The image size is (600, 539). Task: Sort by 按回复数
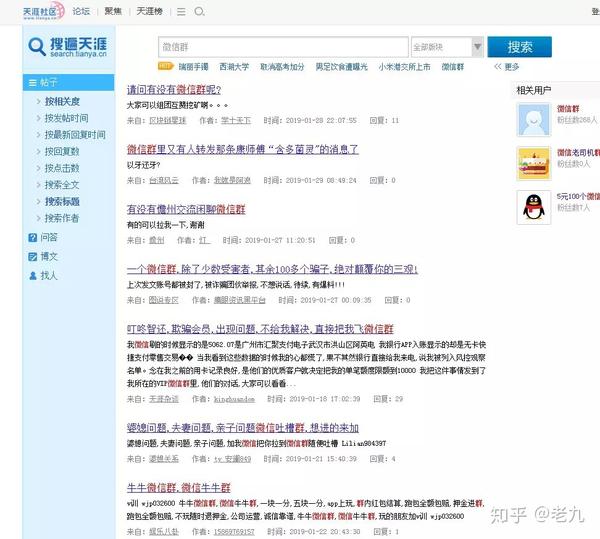pyautogui.click(x=62, y=151)
